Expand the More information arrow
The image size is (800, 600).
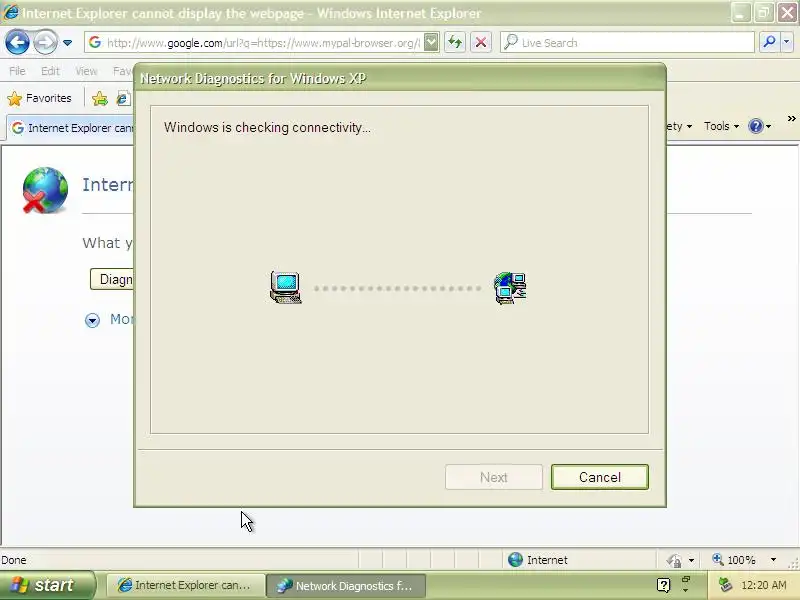click(x=92, y=320)
